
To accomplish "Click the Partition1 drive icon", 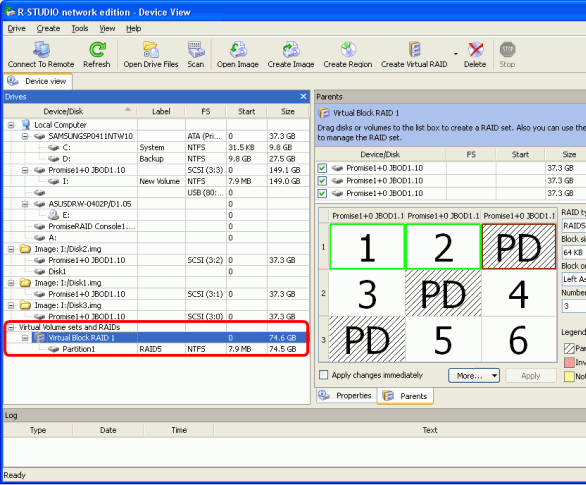I will (x=54, y=349).
